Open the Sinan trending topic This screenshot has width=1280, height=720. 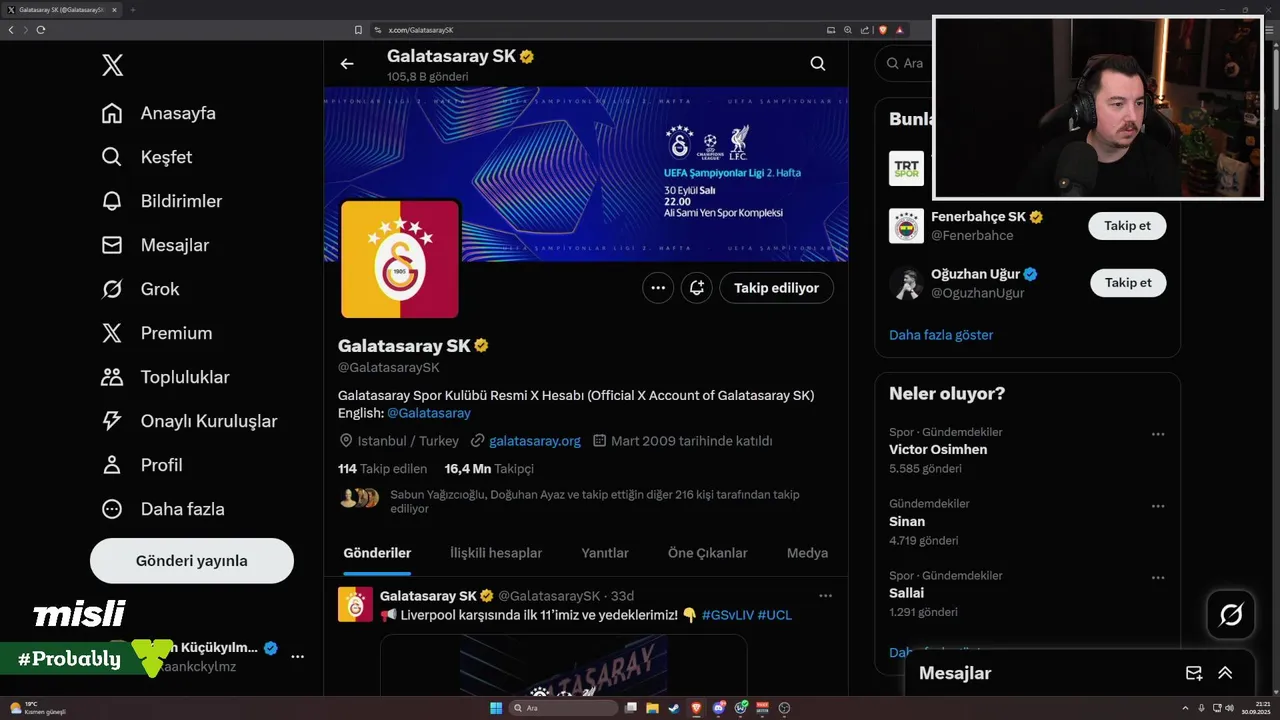pyautogui.click(x=907, y=522)
